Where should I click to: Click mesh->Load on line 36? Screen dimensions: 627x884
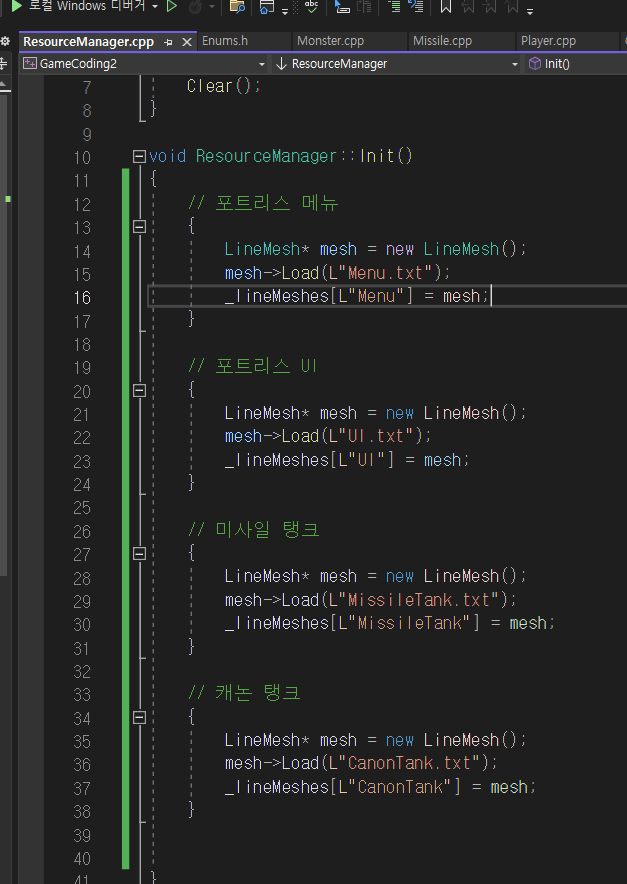272,763
